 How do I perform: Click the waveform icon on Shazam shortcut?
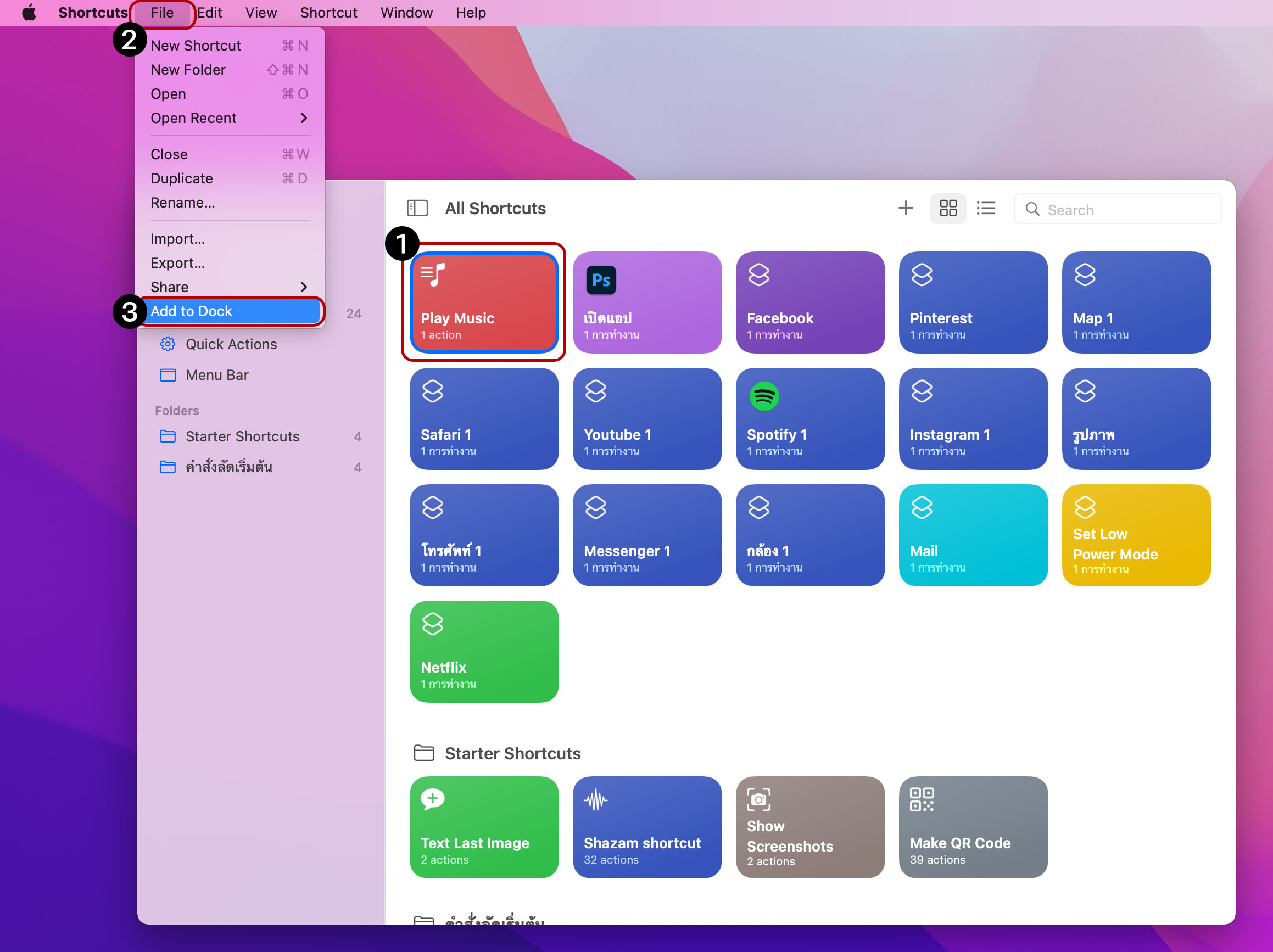tap(596, 800)
